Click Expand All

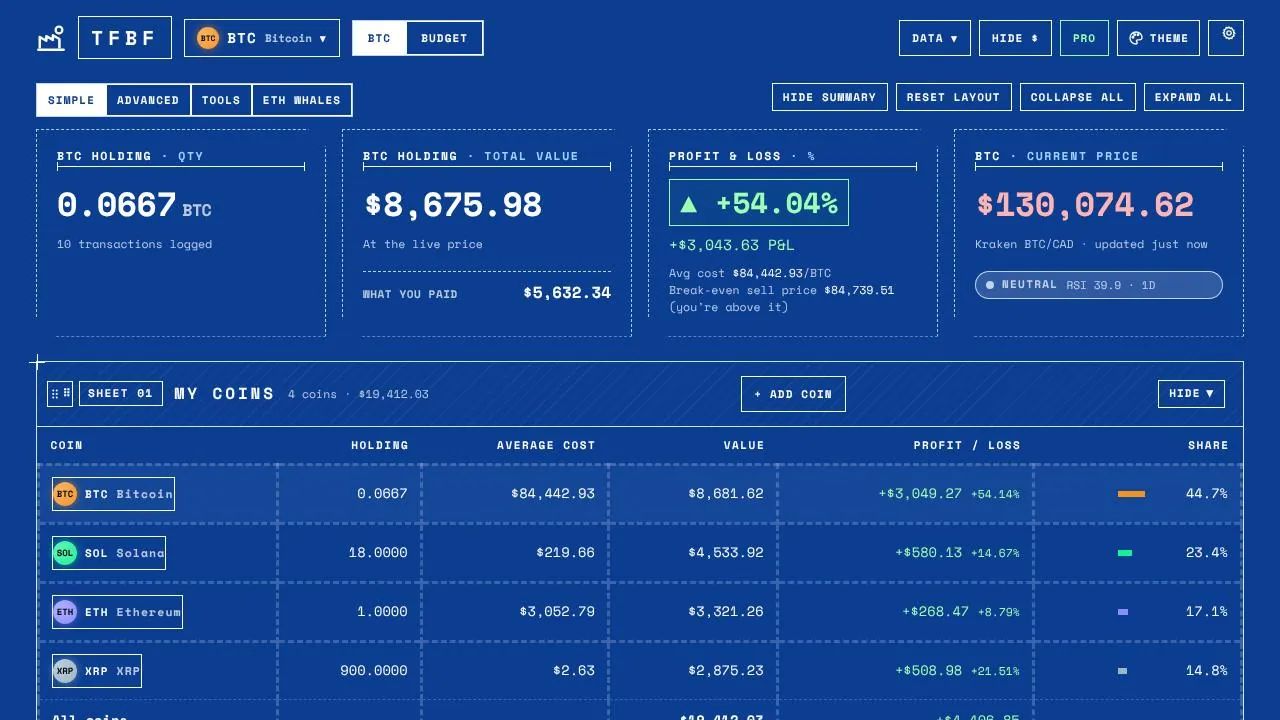(x=1193, y=97)
